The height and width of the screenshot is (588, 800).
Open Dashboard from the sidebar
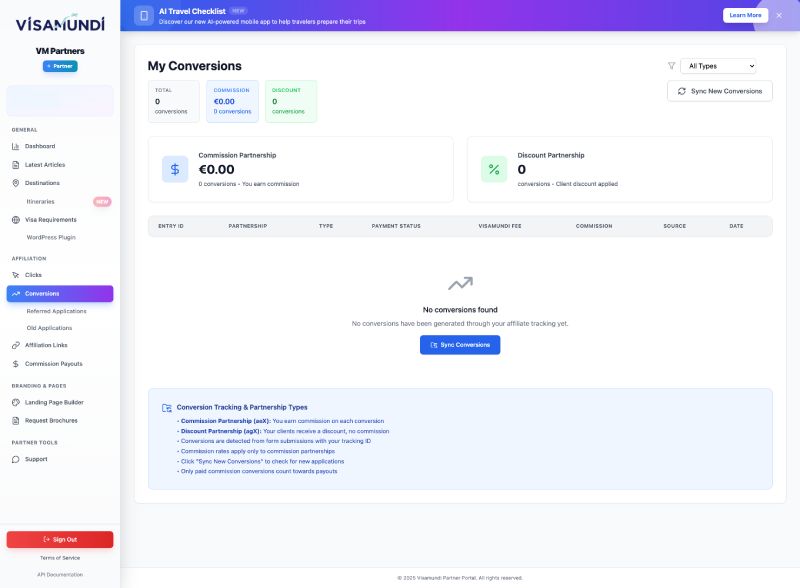(x=40, y=146)
